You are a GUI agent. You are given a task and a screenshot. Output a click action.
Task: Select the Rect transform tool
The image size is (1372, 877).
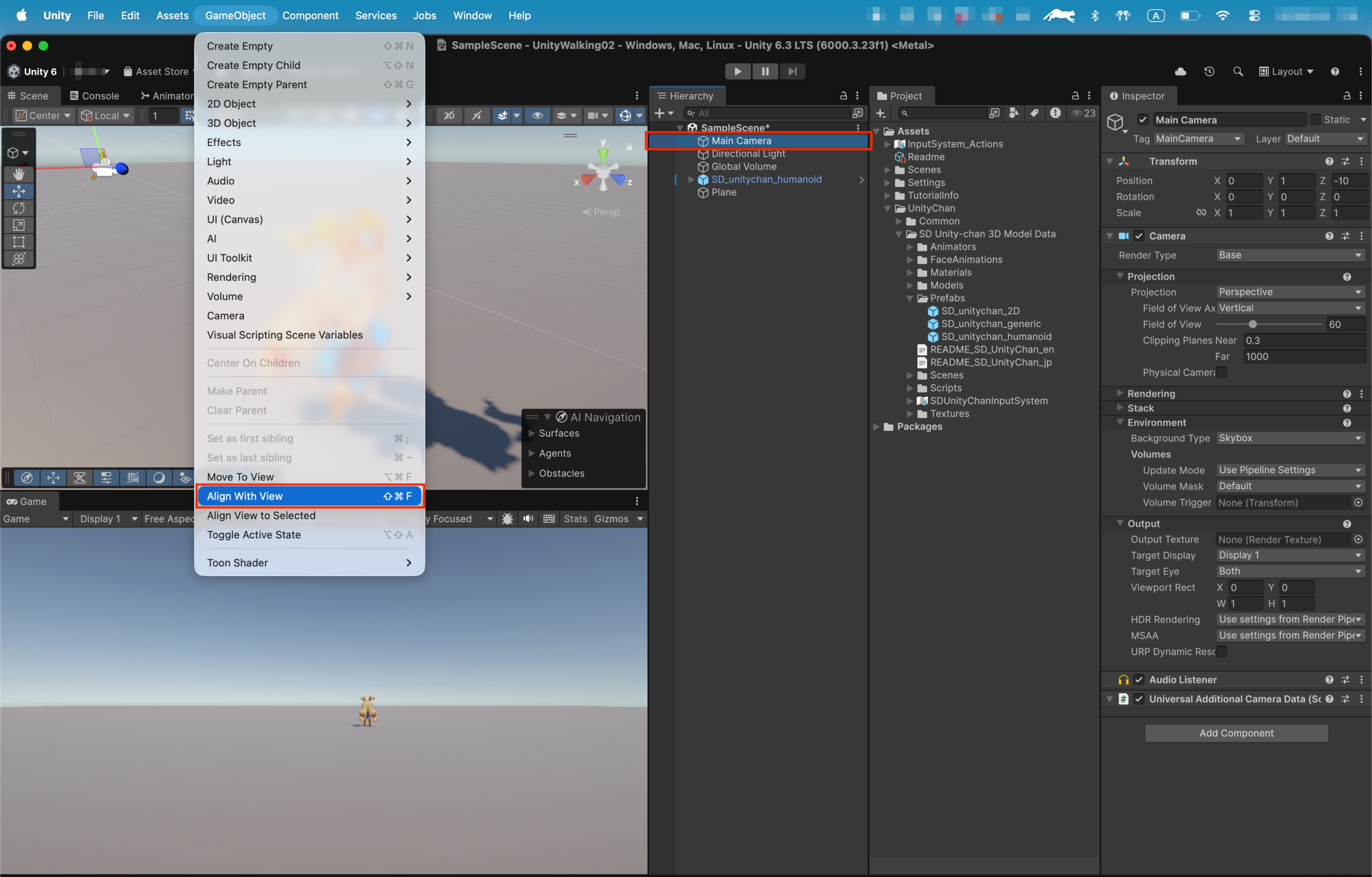click(19, 242)
